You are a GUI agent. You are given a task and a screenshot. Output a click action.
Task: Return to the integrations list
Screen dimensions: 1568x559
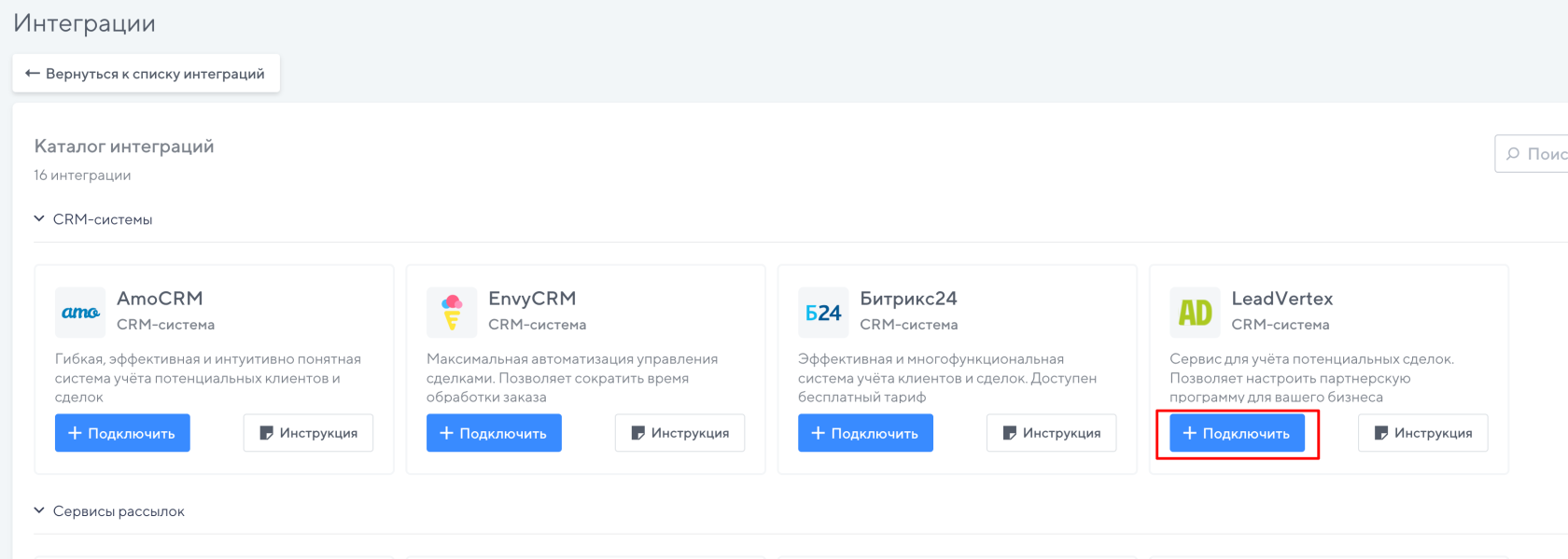pyautogui.click(x=146, y=74)
